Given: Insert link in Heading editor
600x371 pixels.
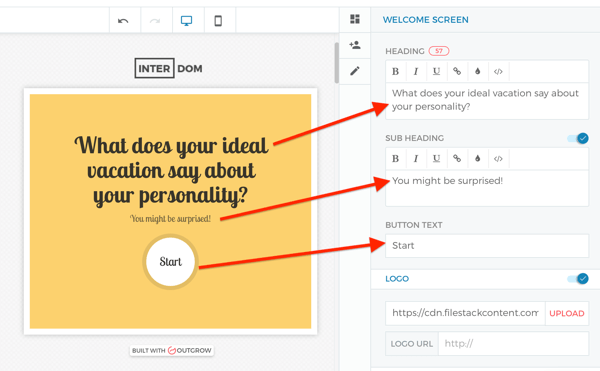Looking at the screenshot, I should [x=457, y=72].
